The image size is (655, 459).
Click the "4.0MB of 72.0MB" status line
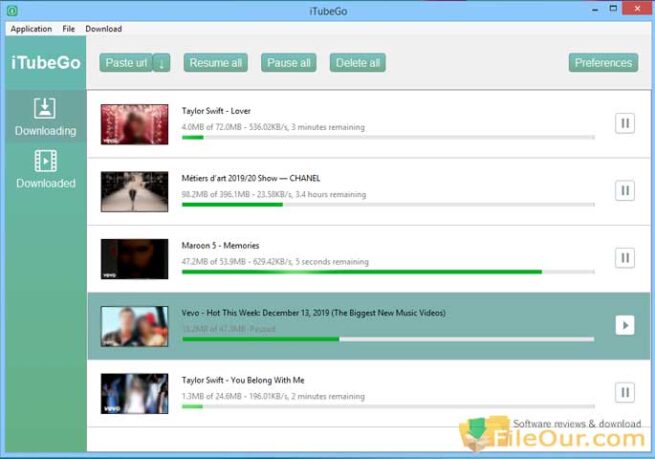pyautogui.click(x=273, y=127)
